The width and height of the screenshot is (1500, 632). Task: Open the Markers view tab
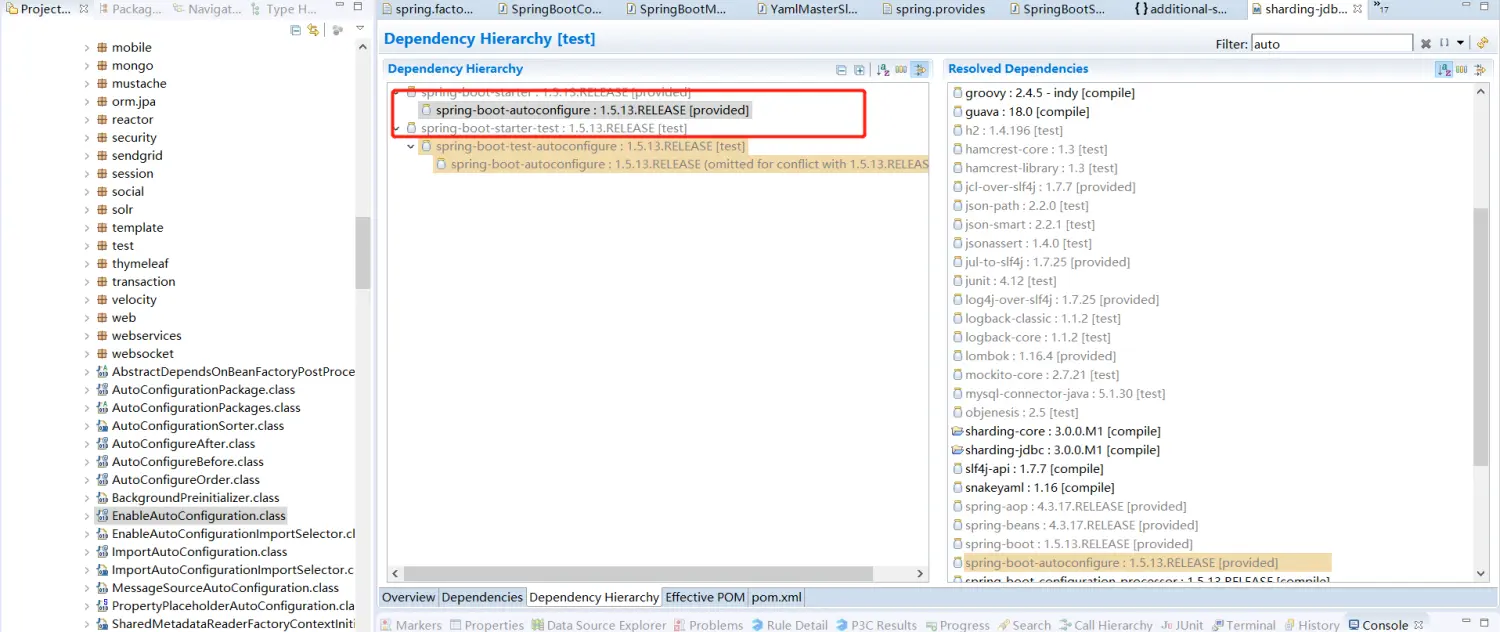click(x=410, y=625)
